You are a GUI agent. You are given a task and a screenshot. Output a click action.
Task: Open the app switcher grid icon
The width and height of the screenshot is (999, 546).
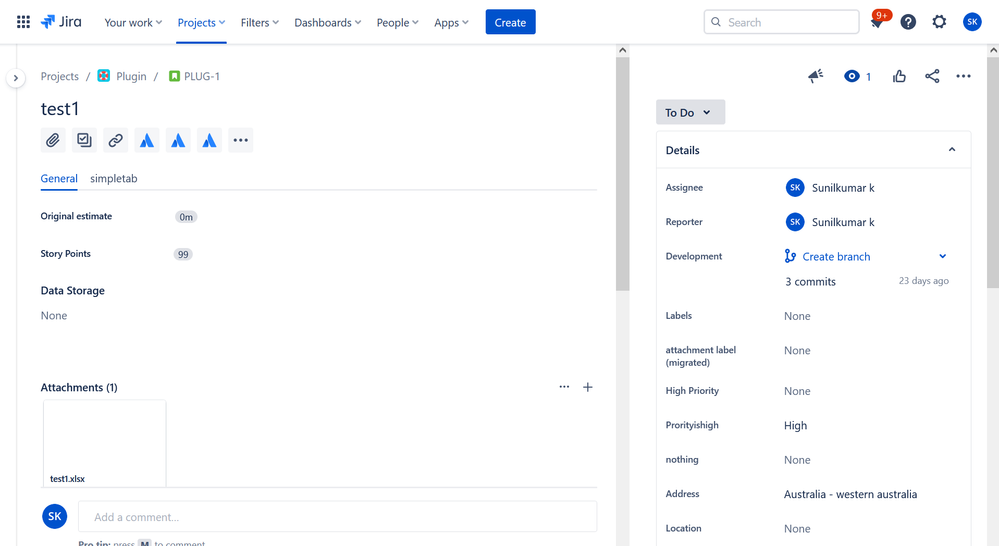point(24,22)
